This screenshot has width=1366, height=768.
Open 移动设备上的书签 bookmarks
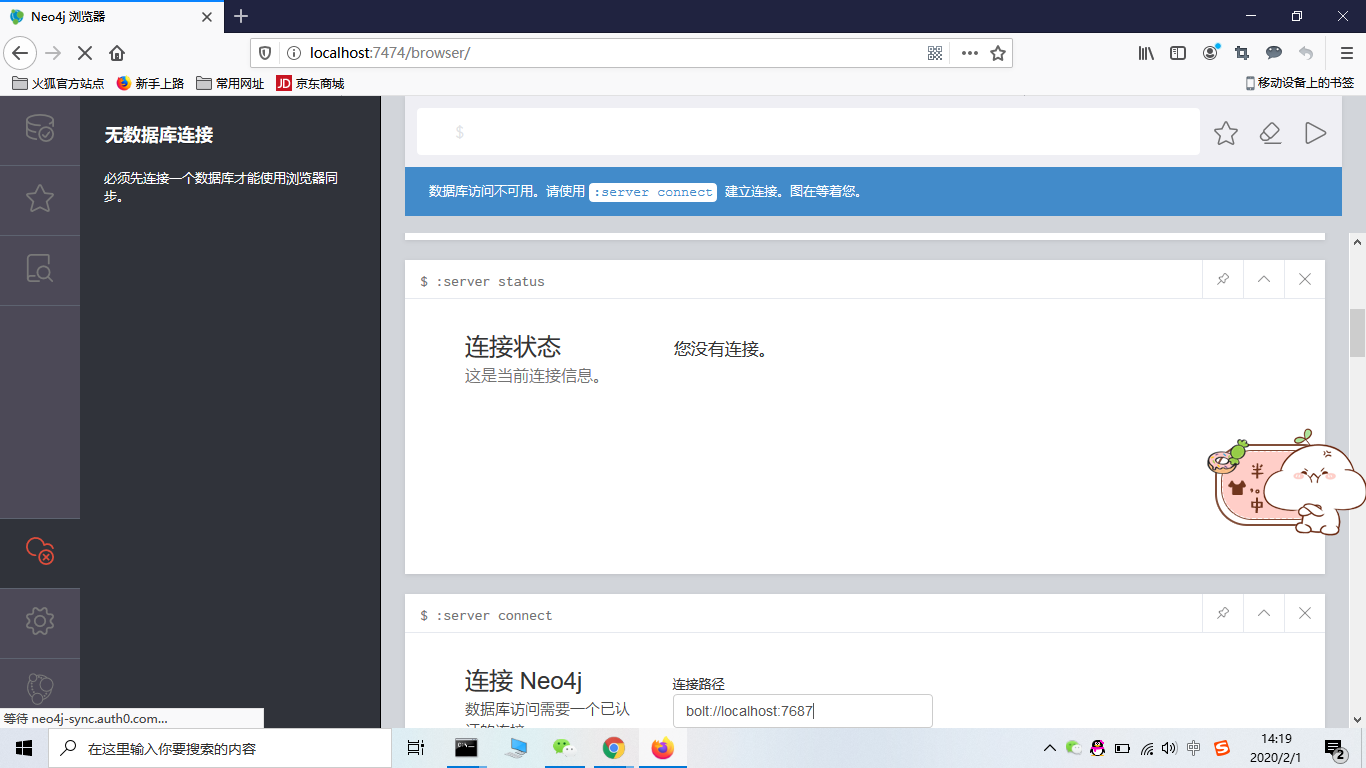[1300, 84]
